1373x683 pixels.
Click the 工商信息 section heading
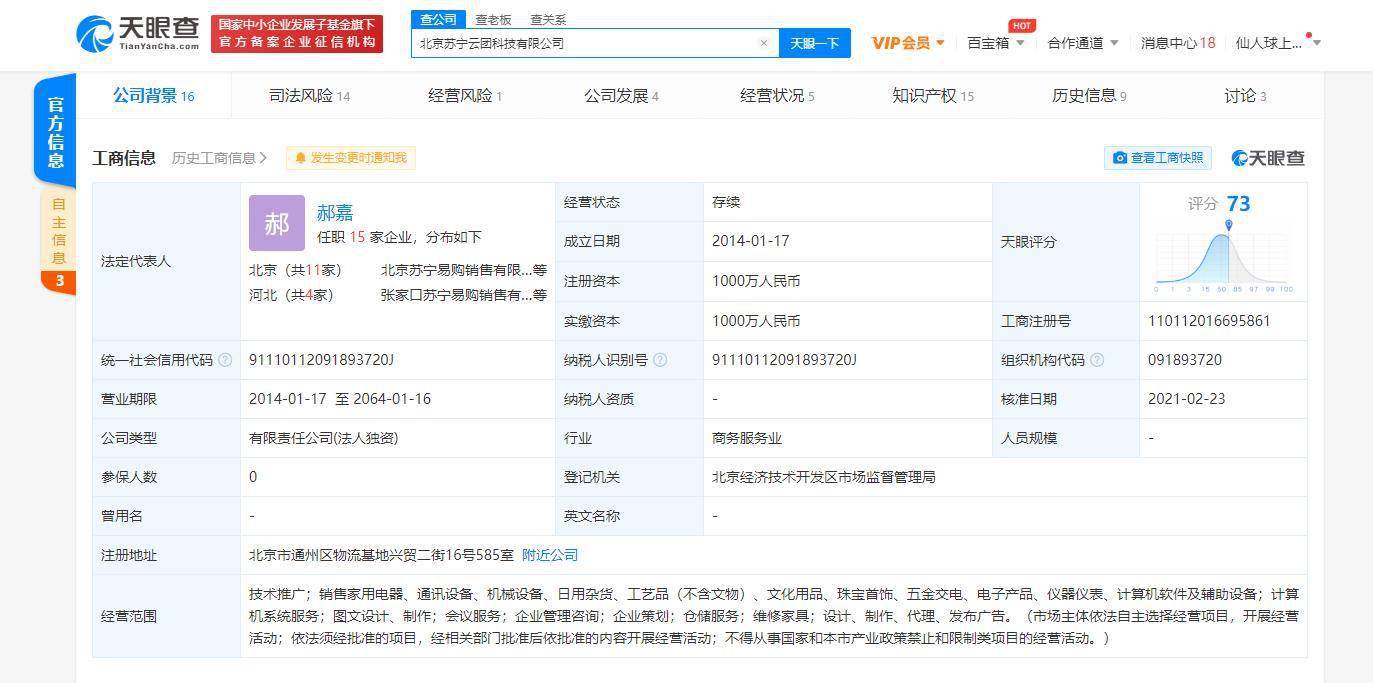pyautogui.click(x=124, y=158)
